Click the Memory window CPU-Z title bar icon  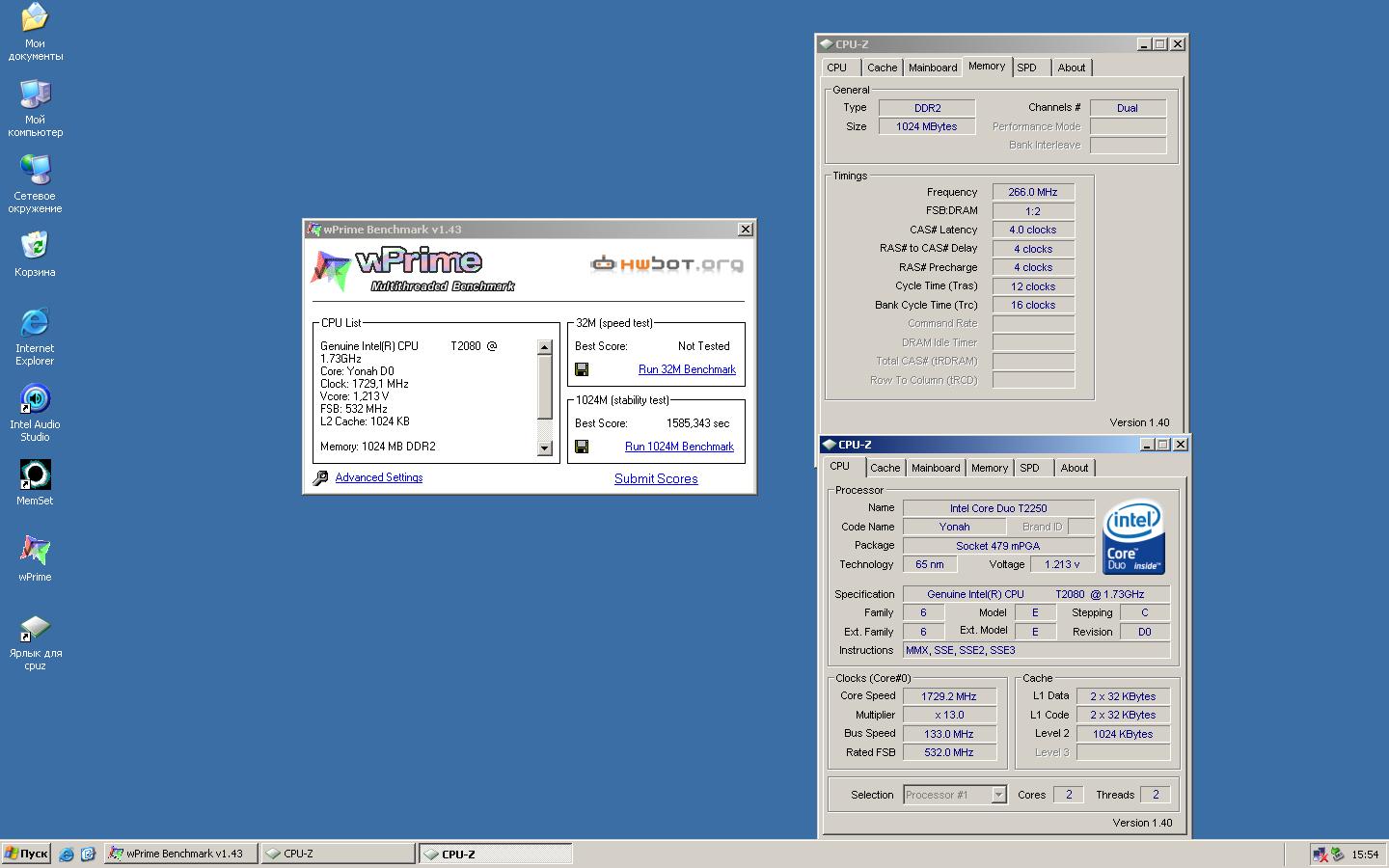(x=827, y=44)
